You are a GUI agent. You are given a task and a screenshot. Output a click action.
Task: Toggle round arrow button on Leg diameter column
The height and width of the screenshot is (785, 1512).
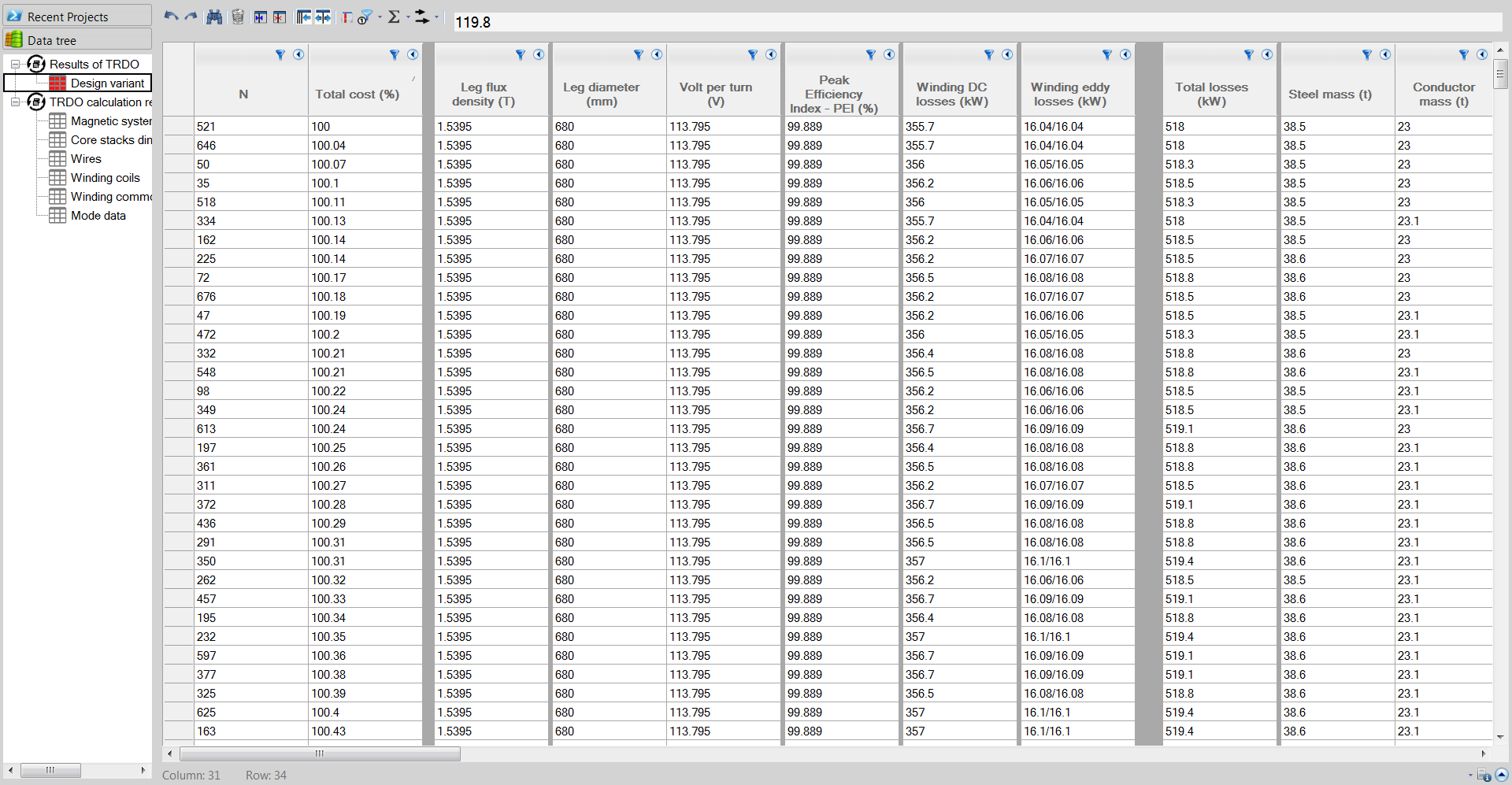click(x=657, y=55)
